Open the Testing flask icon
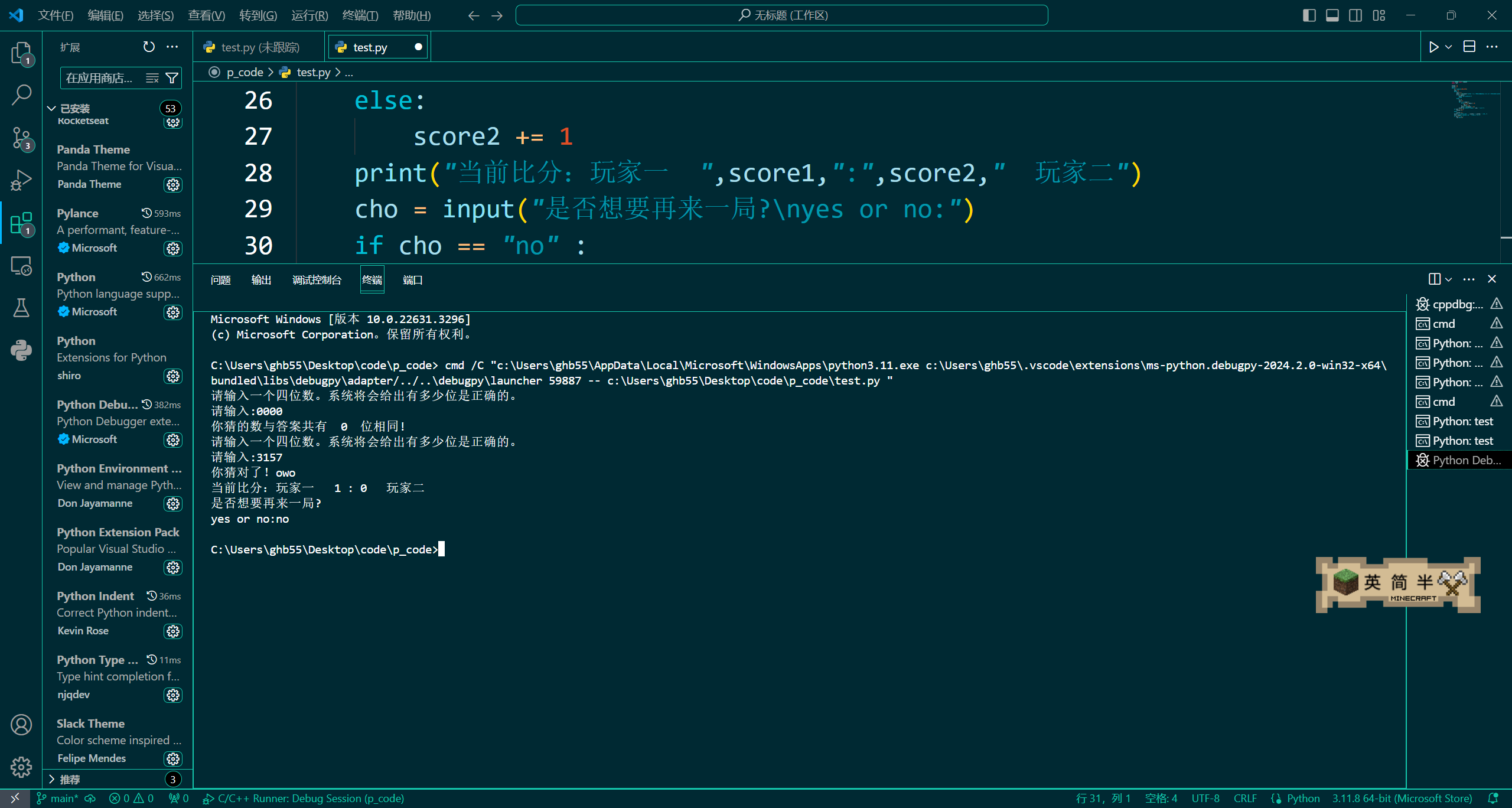Viewport: 1512px width, 808px height. click(x=21, y=308)
